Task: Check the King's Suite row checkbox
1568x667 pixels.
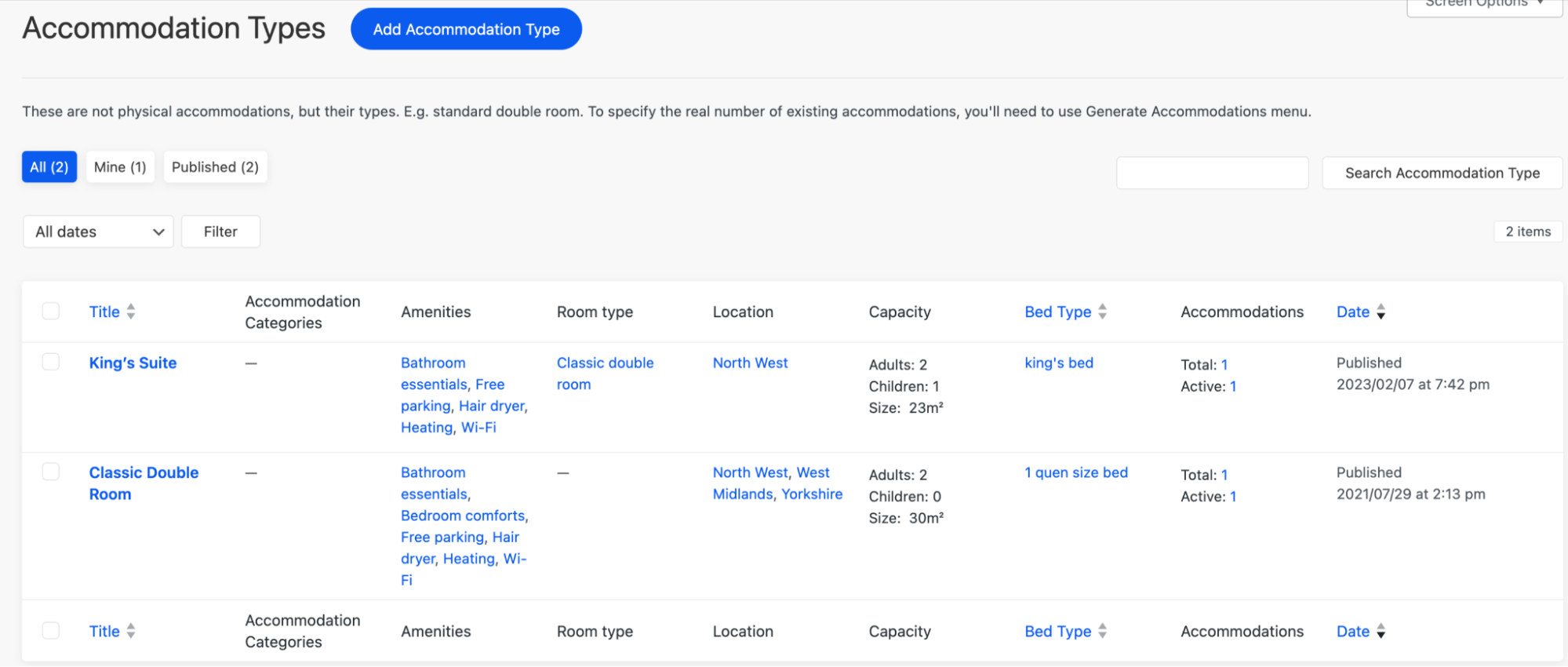Action: tap(51, 362)
